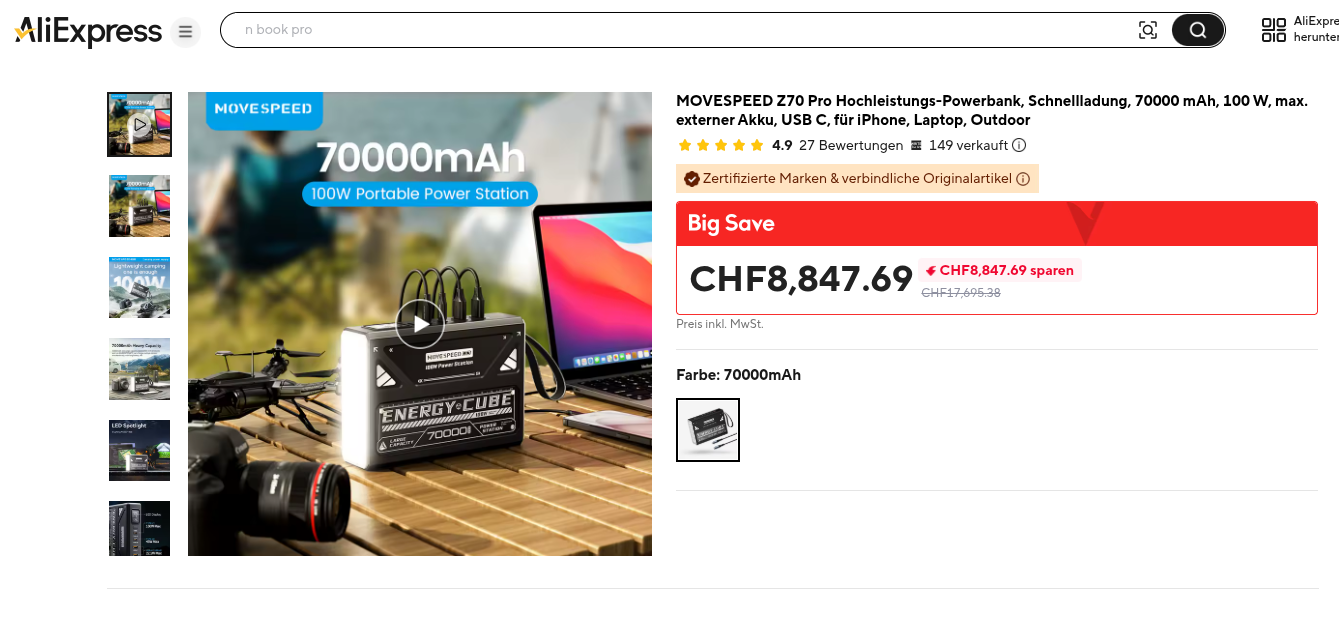Open the first video thumbnail
Viewport: 1339px width, 631px height.
[x=140, y=125]
